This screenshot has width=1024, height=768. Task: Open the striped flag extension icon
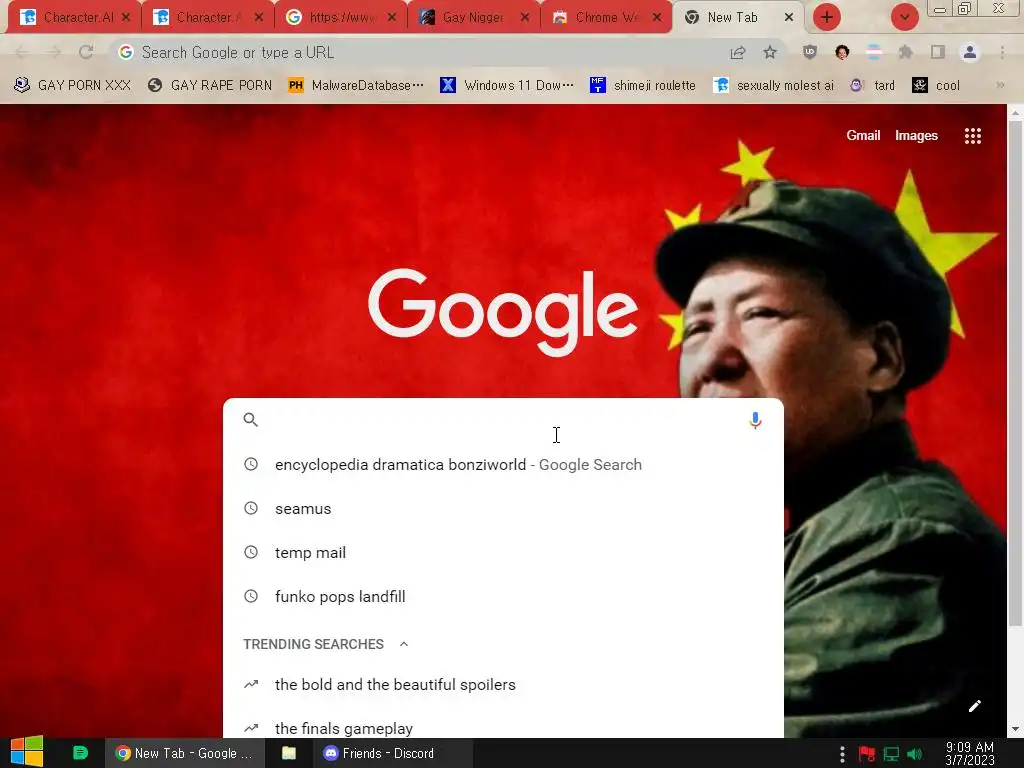click(x=874, y=52)
